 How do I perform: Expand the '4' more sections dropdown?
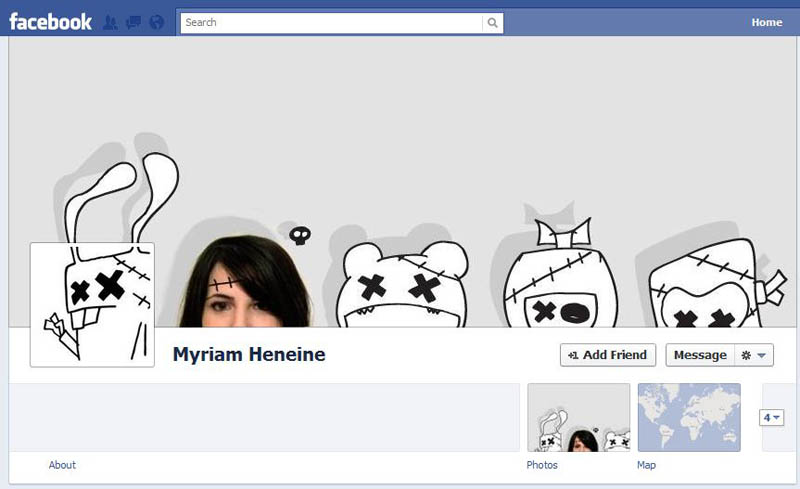[771, 418]
